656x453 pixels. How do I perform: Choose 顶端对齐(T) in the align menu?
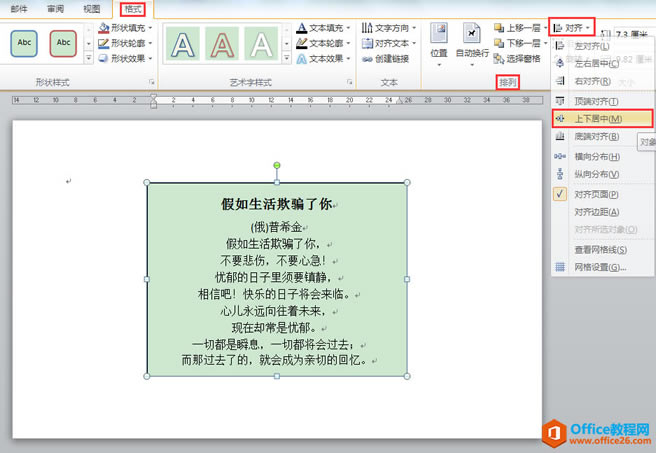[602, 101]
